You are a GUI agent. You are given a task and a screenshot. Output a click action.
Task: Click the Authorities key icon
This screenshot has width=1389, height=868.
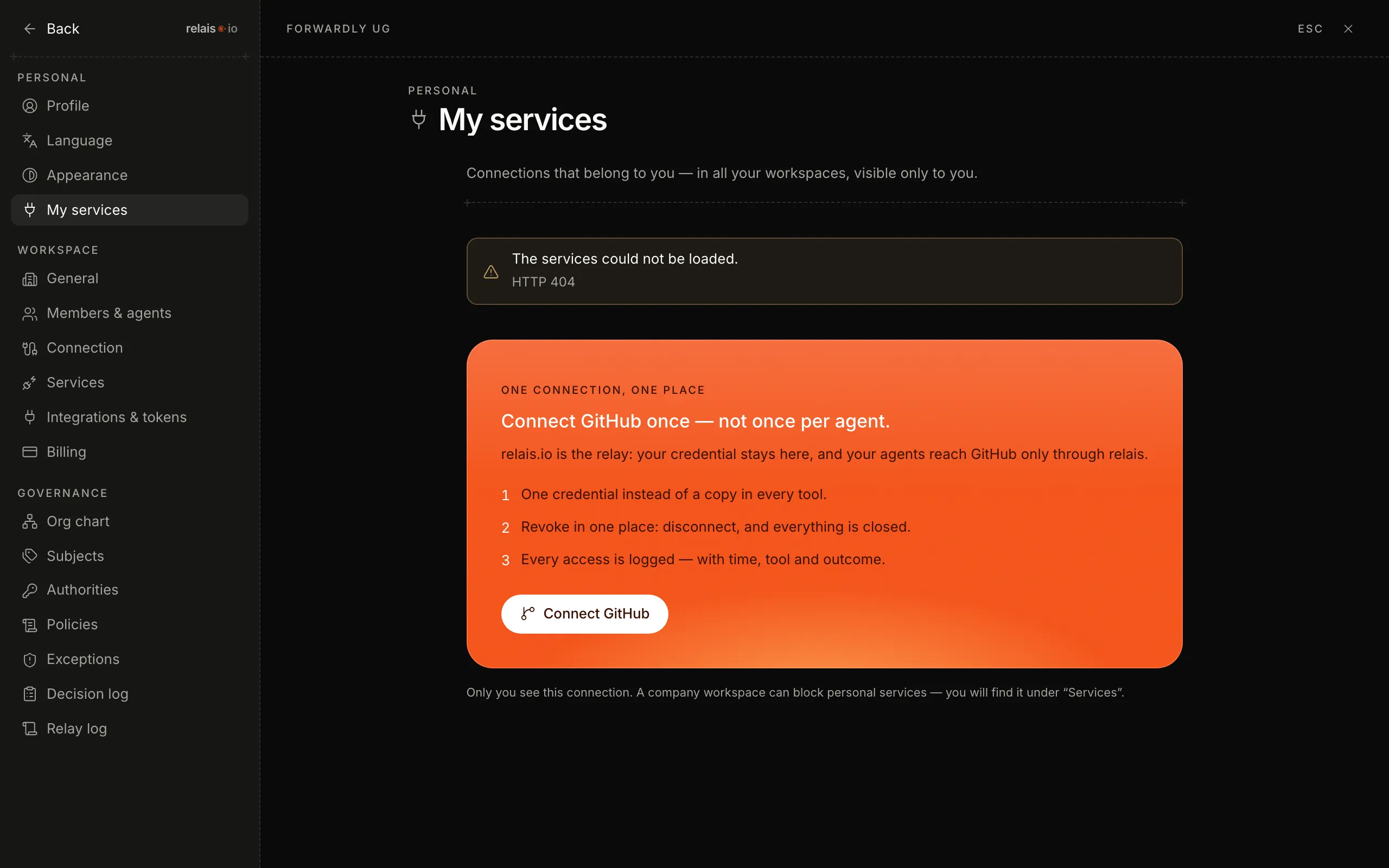pyautogui.click(x=30, y=590)
